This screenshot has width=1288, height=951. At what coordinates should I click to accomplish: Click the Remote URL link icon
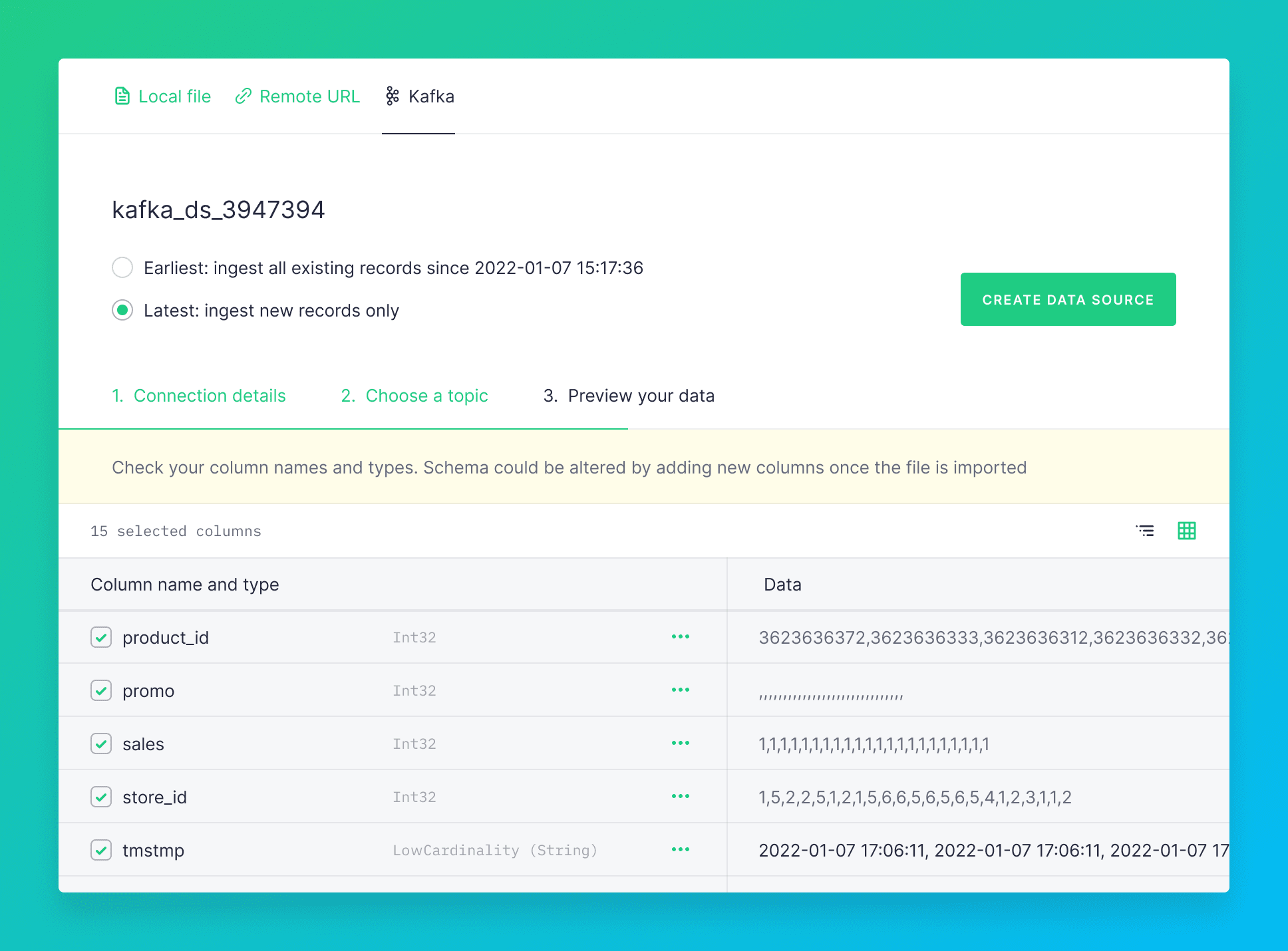pos(243,96)
